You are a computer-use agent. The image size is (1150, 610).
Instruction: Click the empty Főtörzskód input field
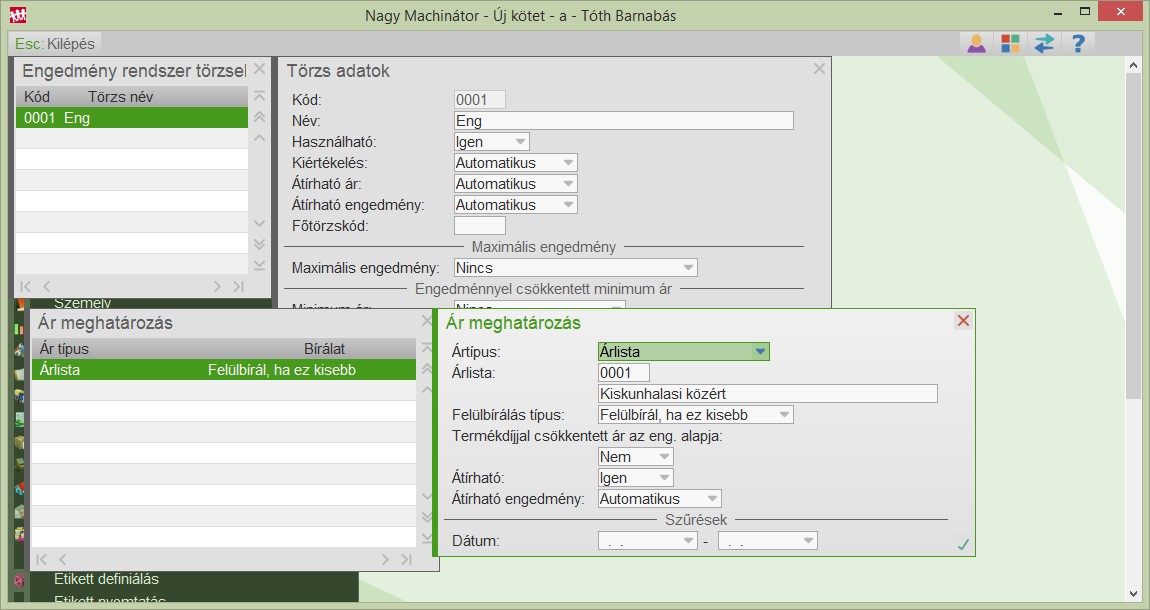coord(480,226)
